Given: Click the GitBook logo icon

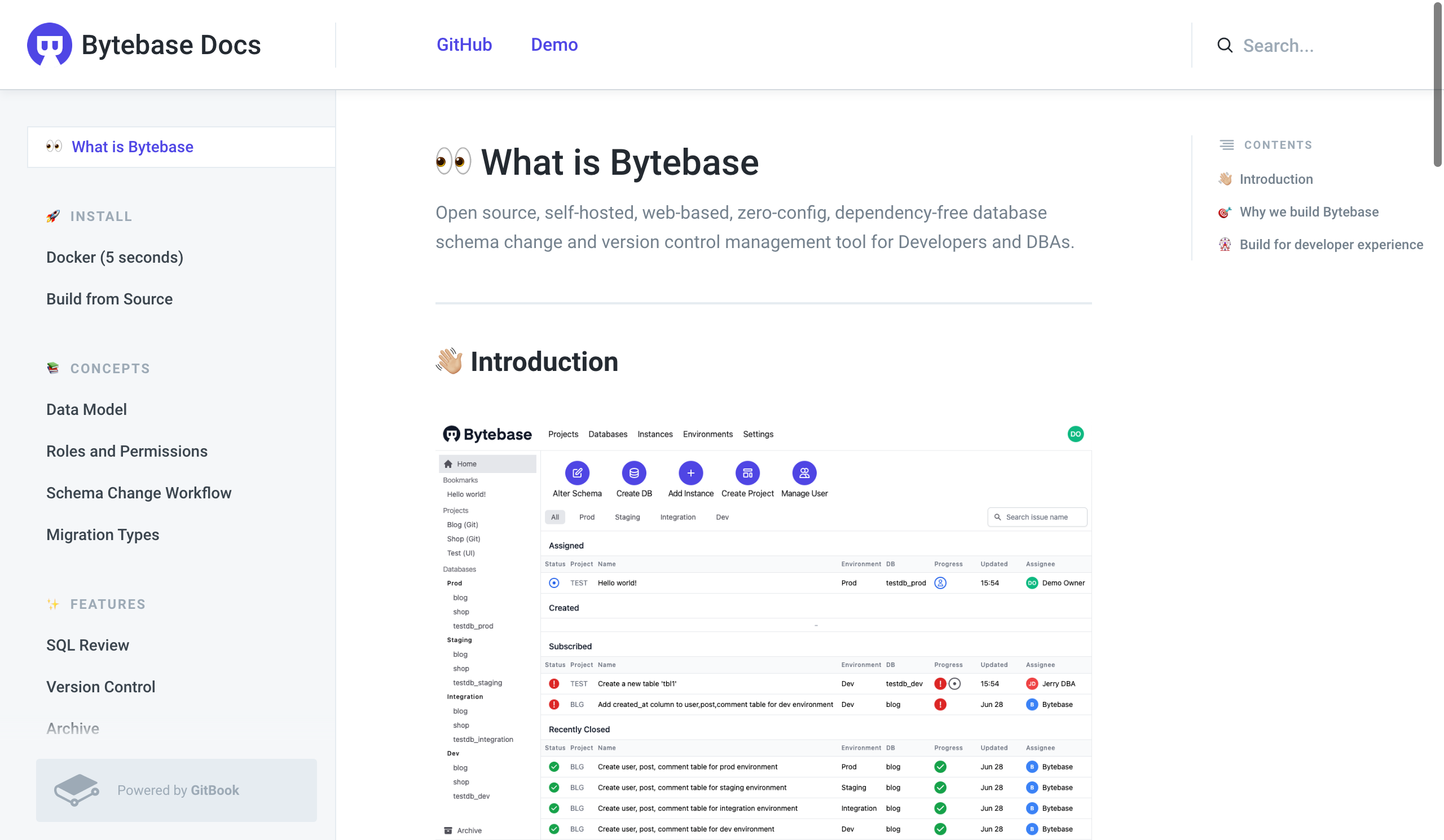Looking at the screenshot, I should pyautogui.click(x=76, y=790).
